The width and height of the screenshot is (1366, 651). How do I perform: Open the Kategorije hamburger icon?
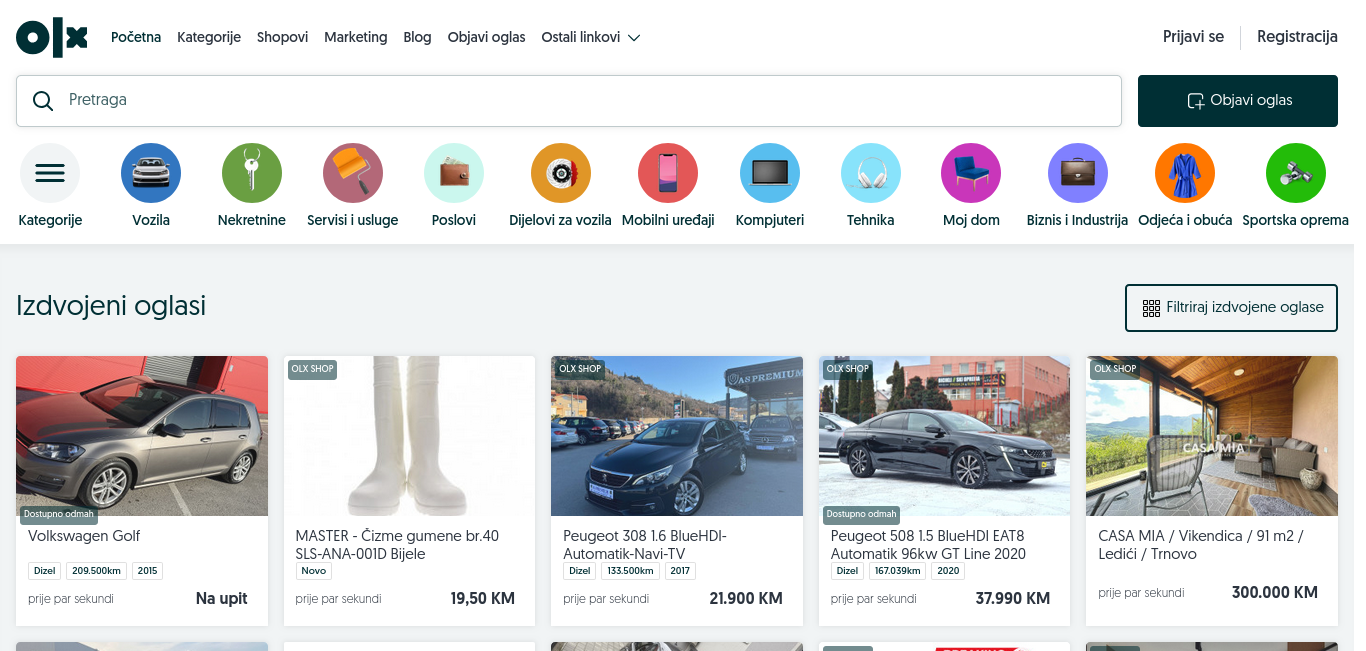click(x=50, y=173)
